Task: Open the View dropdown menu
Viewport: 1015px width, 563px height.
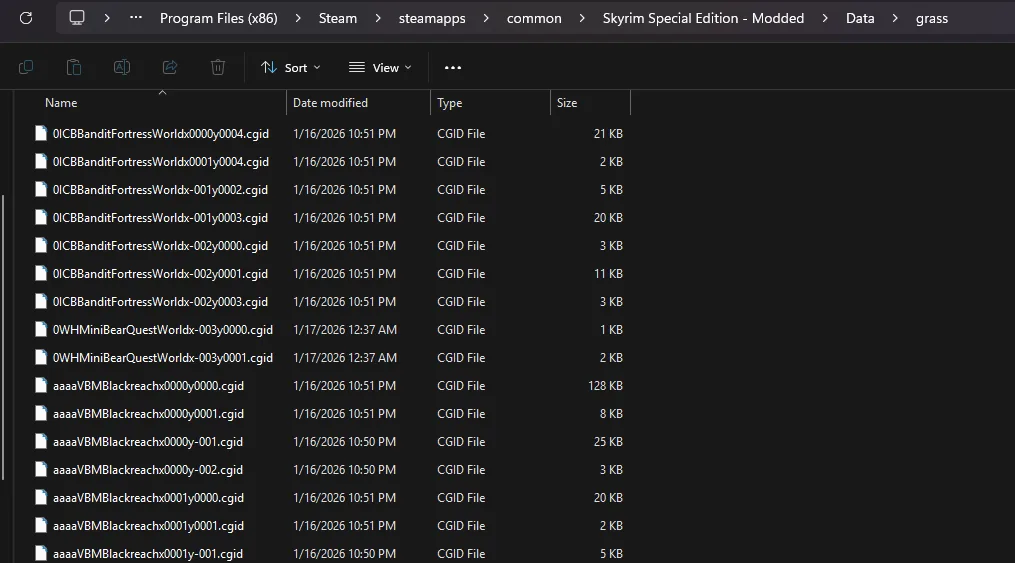Action: pyautogui.click(x=380, y=67)
